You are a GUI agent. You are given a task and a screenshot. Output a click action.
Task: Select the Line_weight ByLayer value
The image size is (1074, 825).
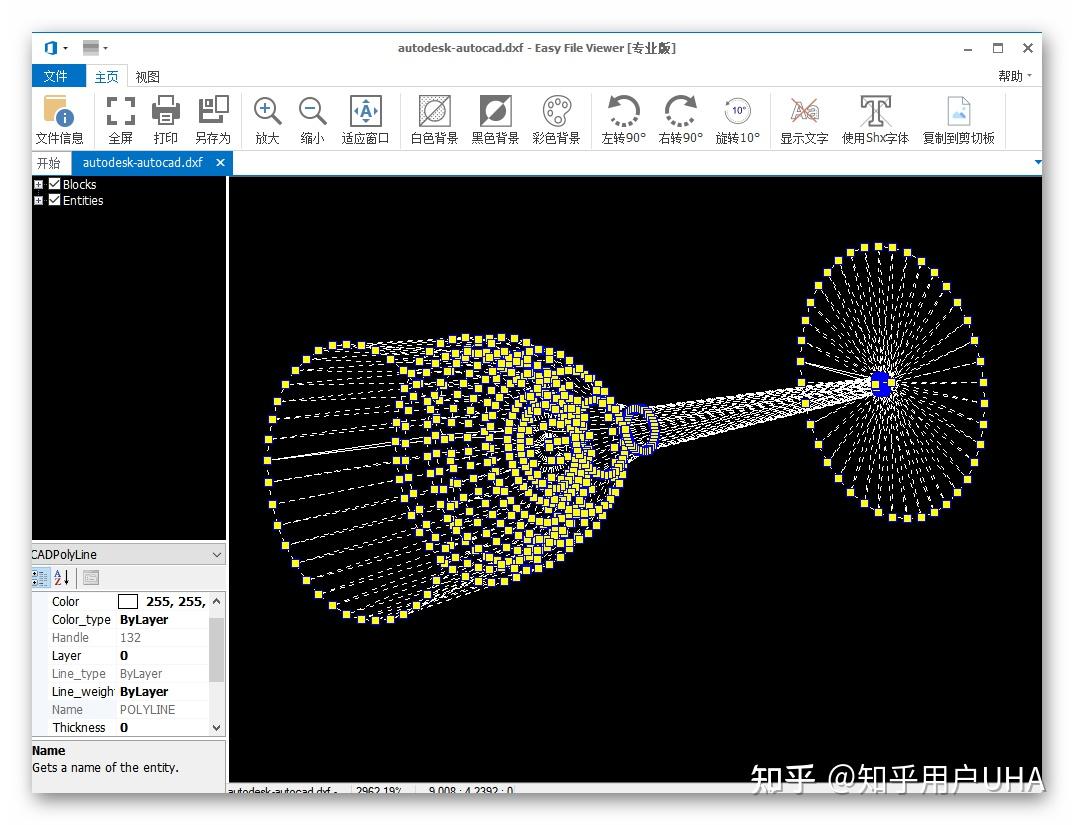click(144, 691)
